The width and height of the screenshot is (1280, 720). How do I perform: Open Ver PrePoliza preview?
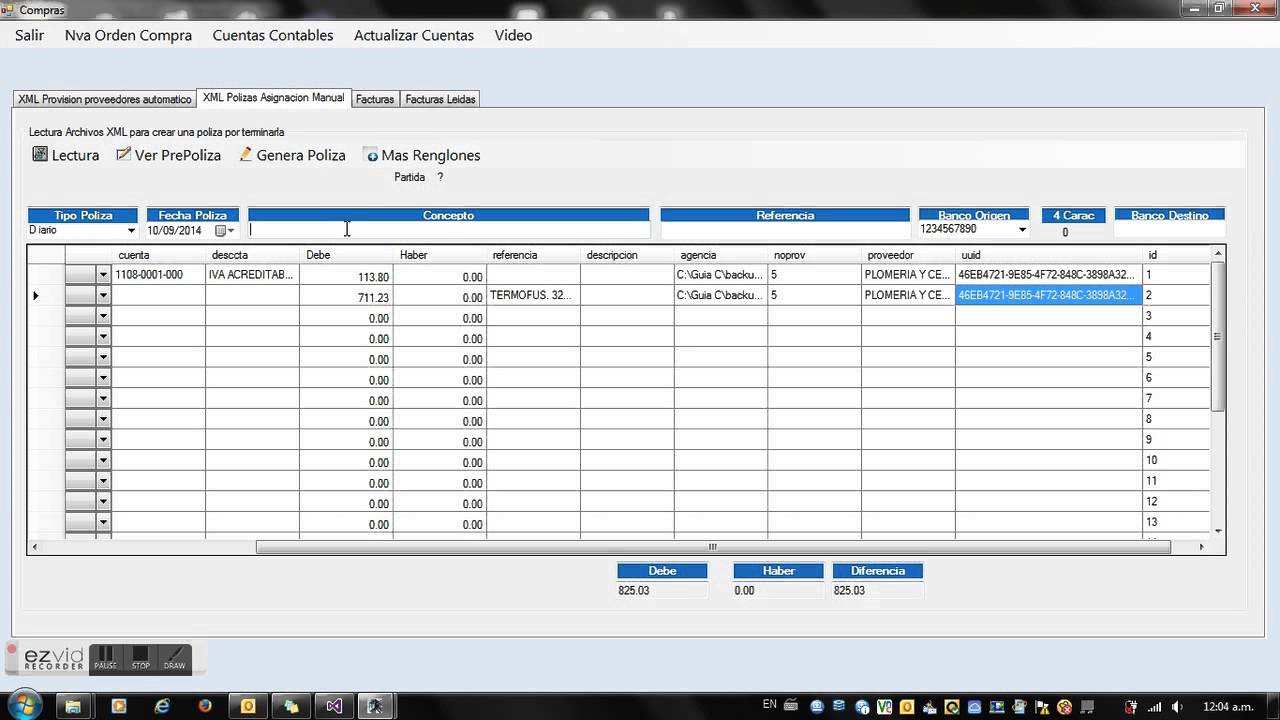pos(168,155)
